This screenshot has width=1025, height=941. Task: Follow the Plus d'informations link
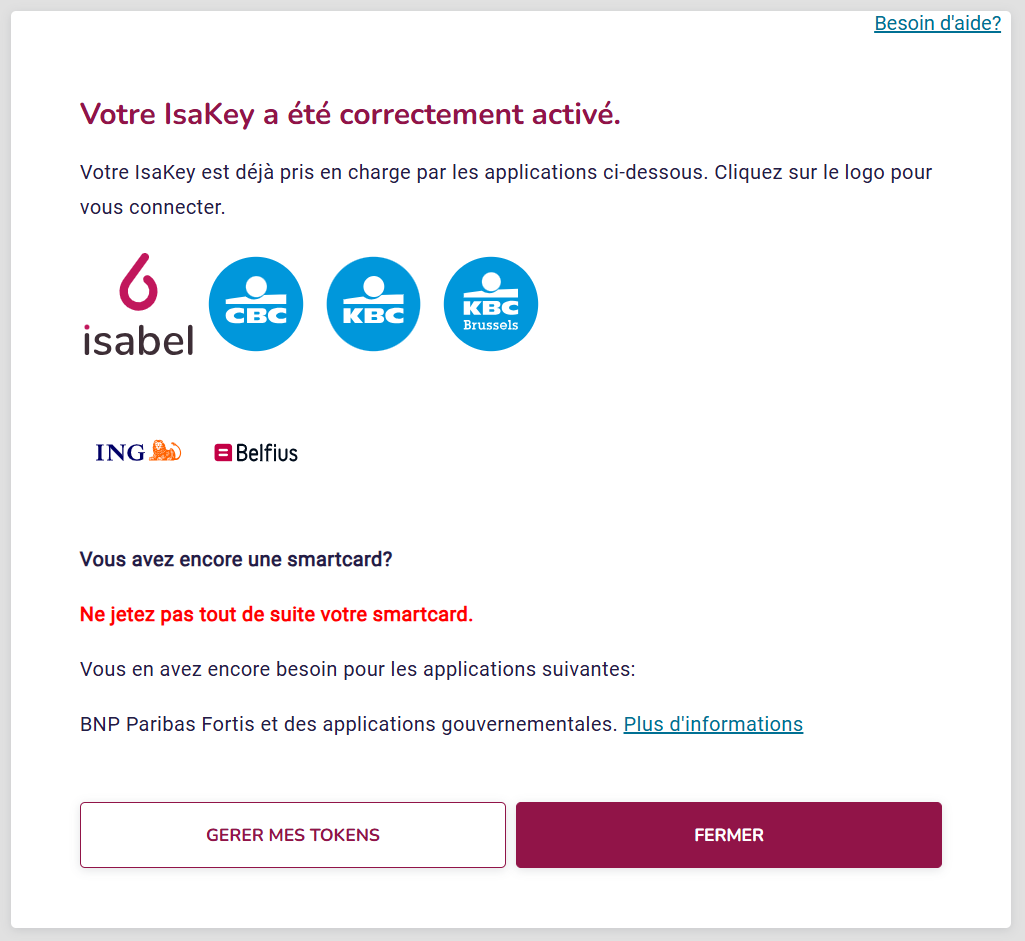(713, 724)
